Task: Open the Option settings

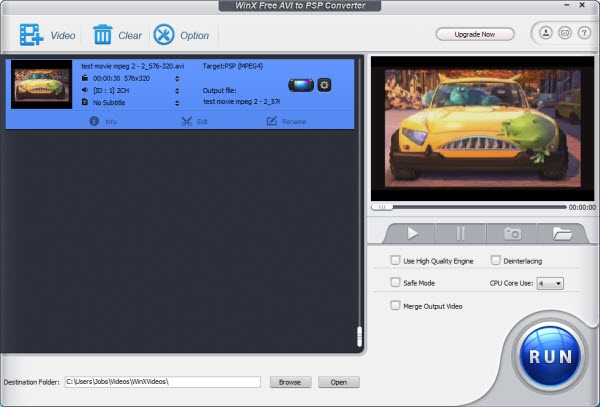Action: (165, 35)
